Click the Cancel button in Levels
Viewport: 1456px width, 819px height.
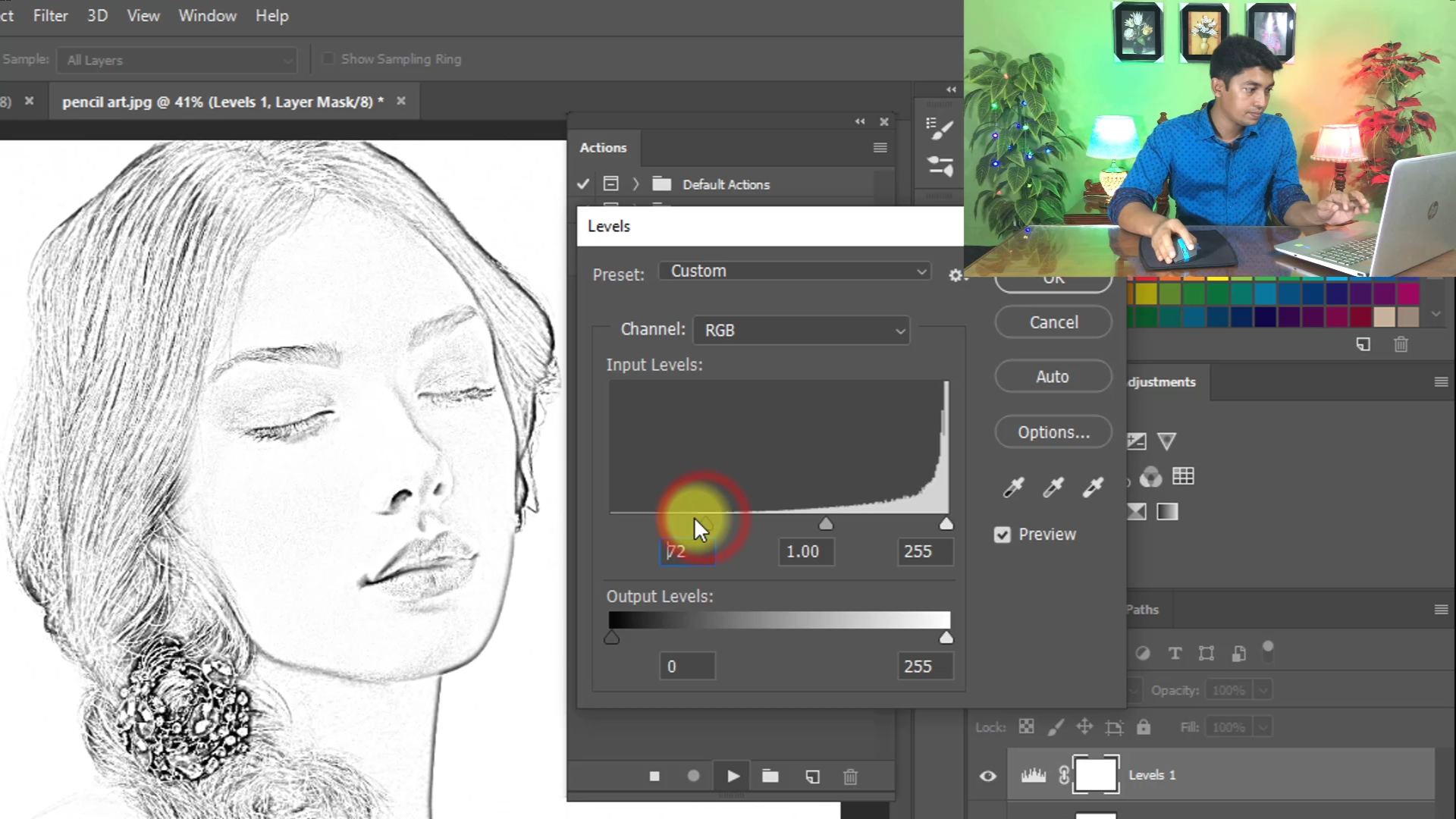(1053, 322)
